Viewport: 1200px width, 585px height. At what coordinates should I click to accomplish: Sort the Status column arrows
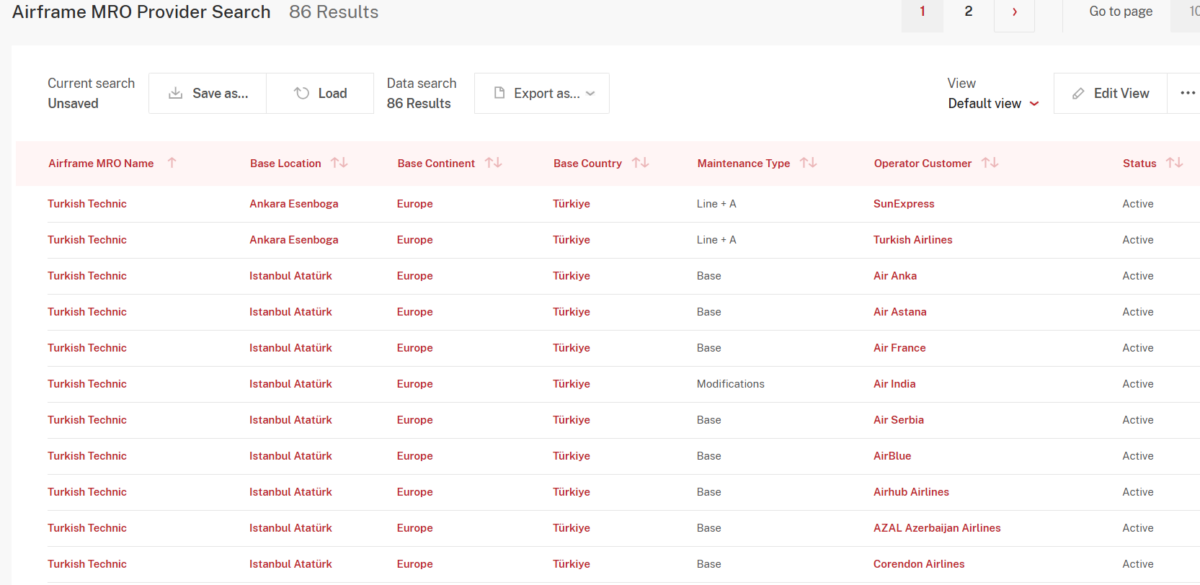tap(1174, 163)
